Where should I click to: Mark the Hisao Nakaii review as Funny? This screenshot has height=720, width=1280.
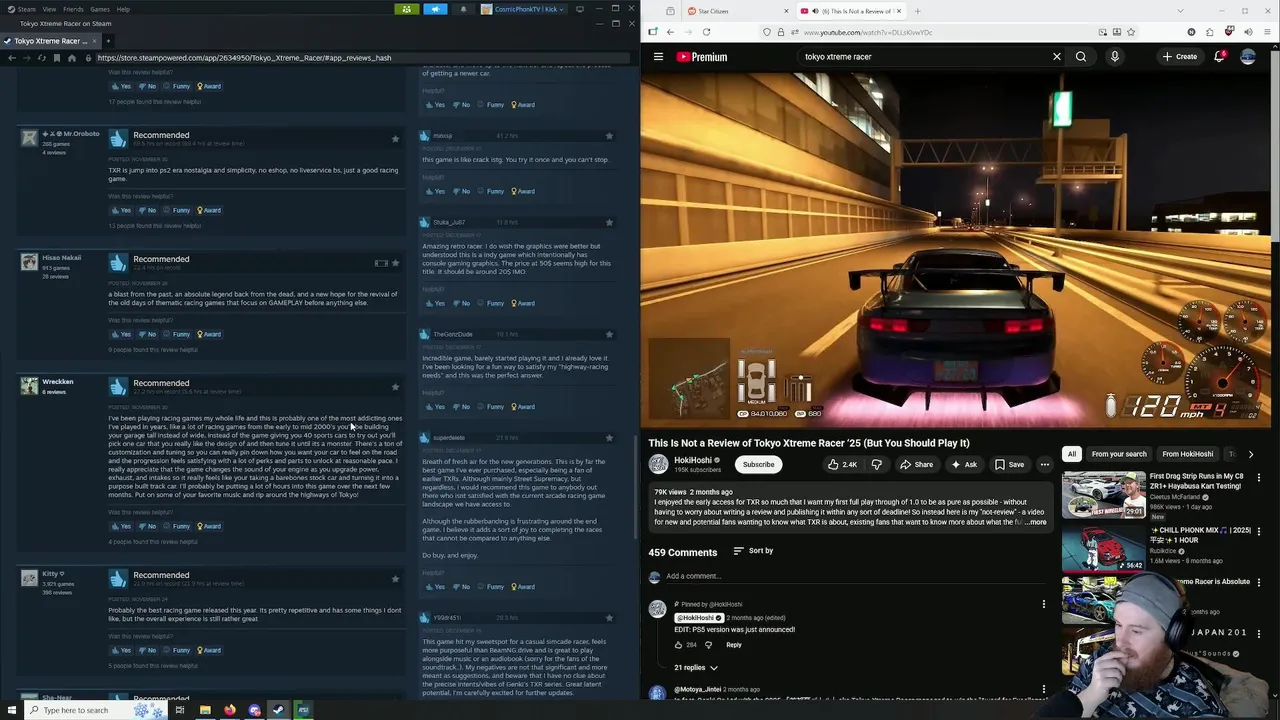[178, 334]
